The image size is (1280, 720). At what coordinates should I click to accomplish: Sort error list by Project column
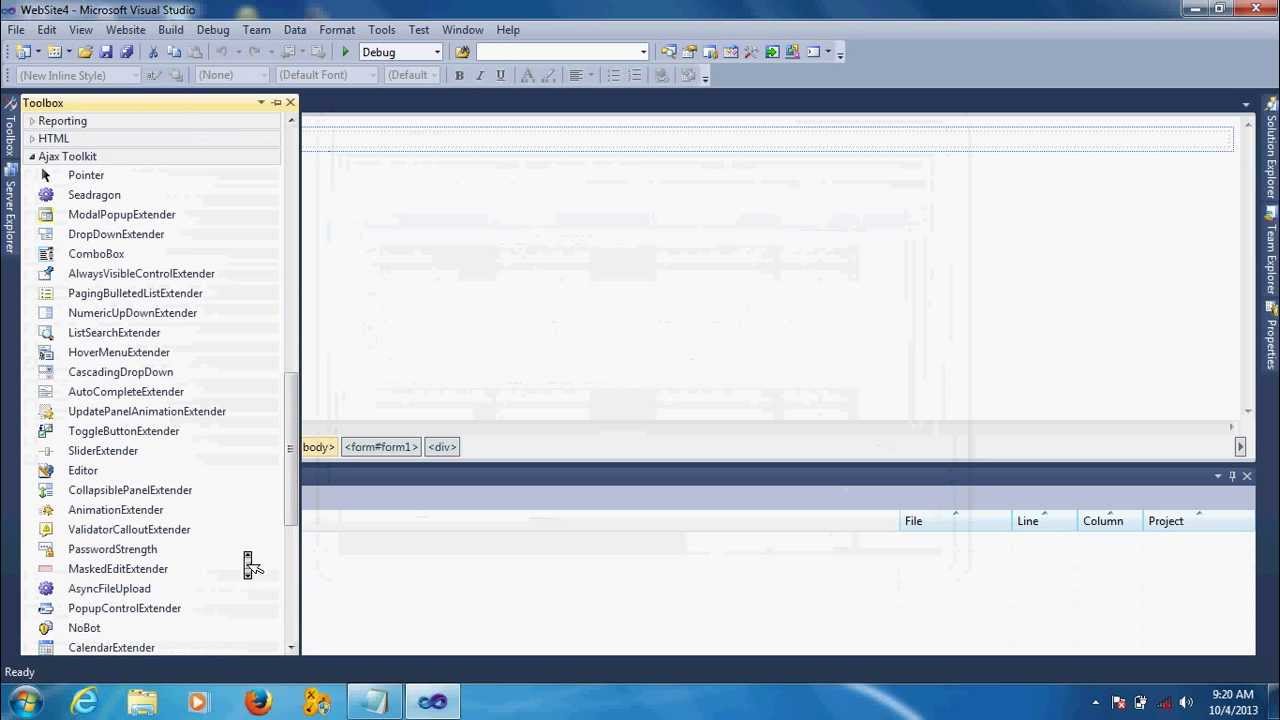point(1199,521)
